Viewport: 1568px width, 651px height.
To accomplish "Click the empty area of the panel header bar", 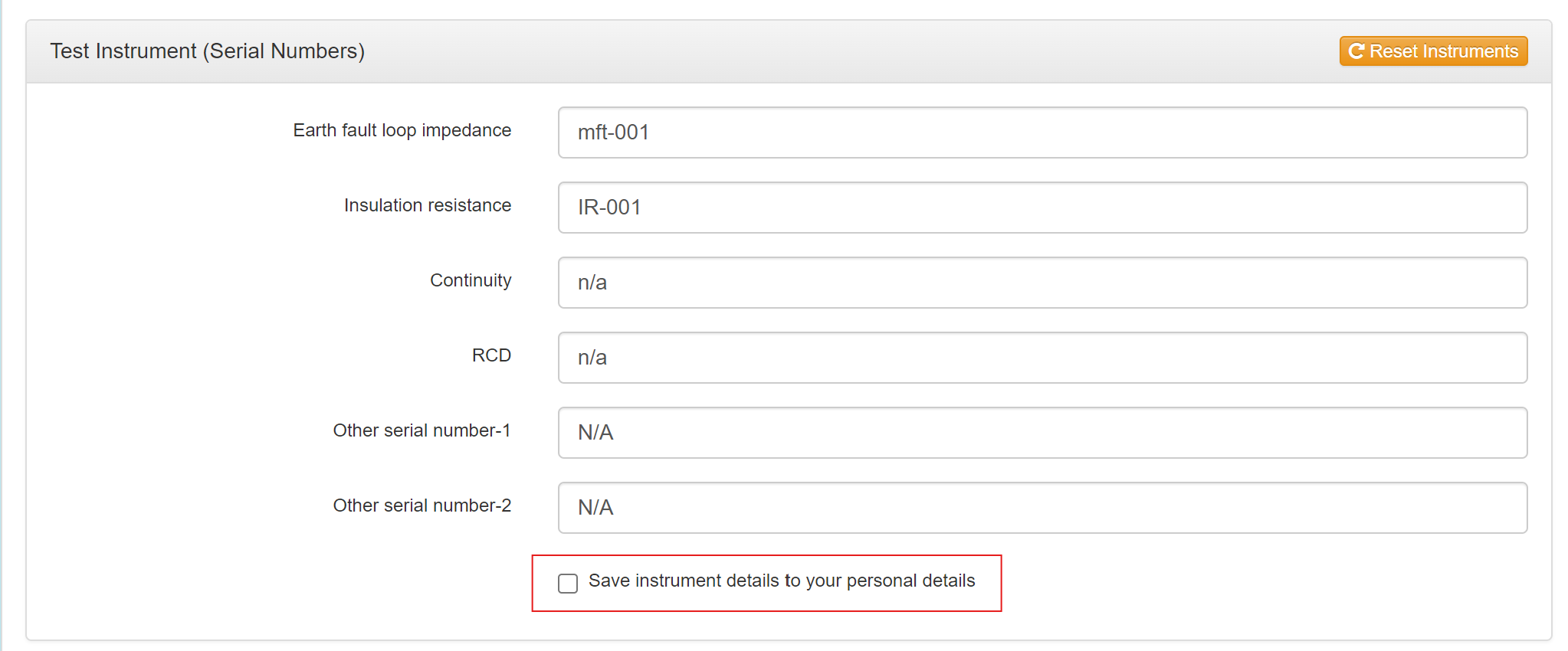I will click(x=843, y=51).
